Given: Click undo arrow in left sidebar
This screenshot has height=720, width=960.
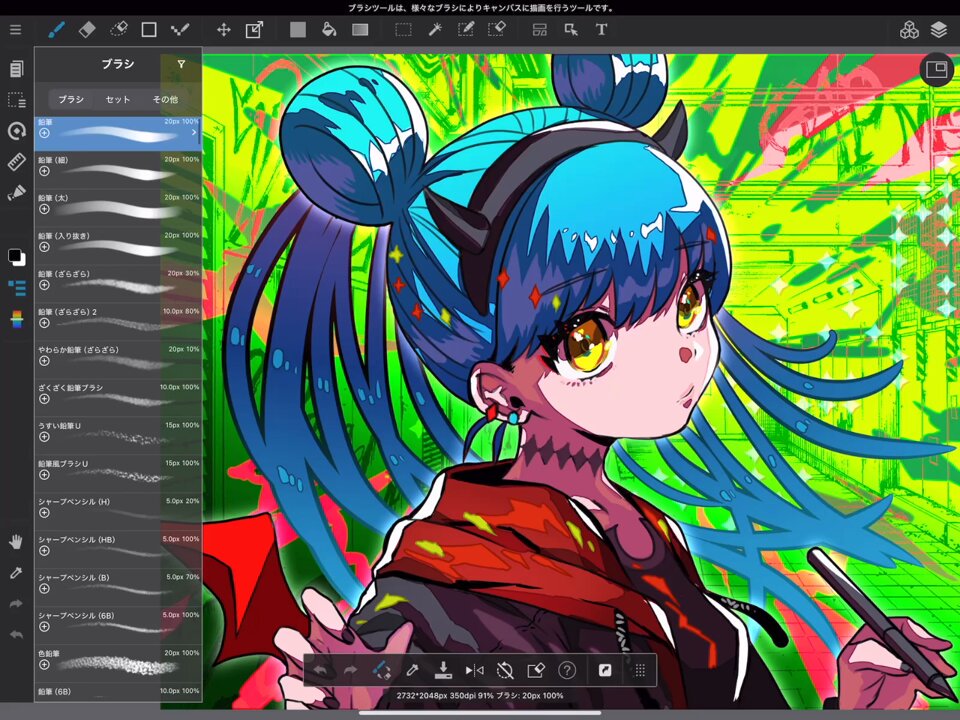Looking at the screenshot, I should [16, 634].
